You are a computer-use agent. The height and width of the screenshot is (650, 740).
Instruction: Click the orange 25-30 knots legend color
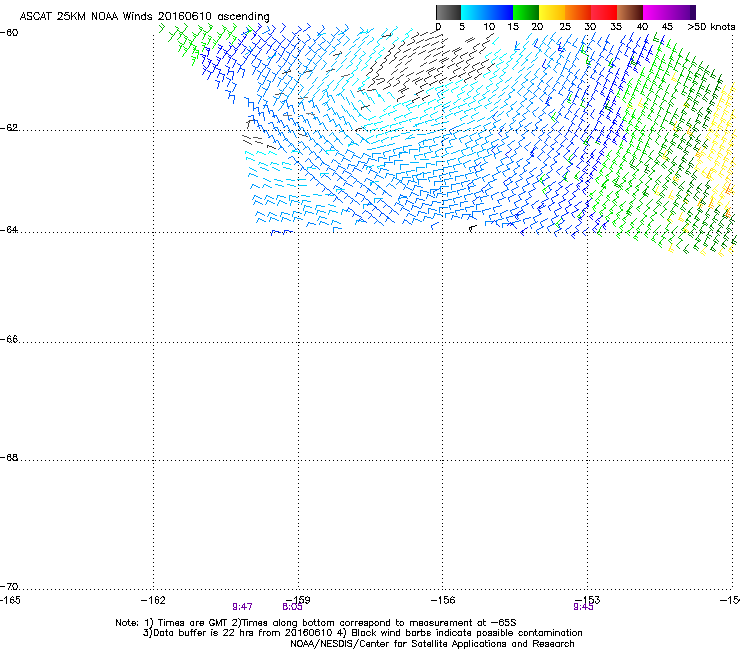(x=578, y=12)
